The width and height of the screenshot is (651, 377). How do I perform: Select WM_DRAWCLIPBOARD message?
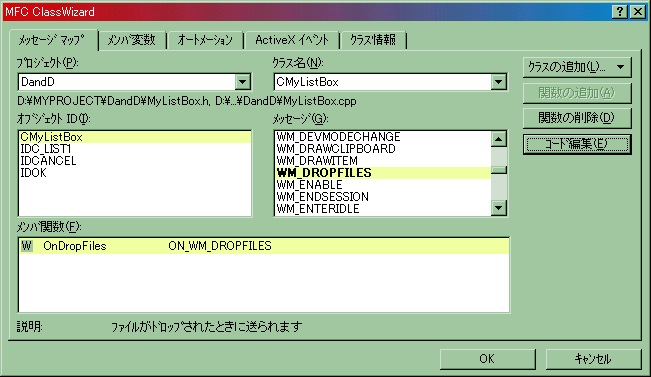383,149
